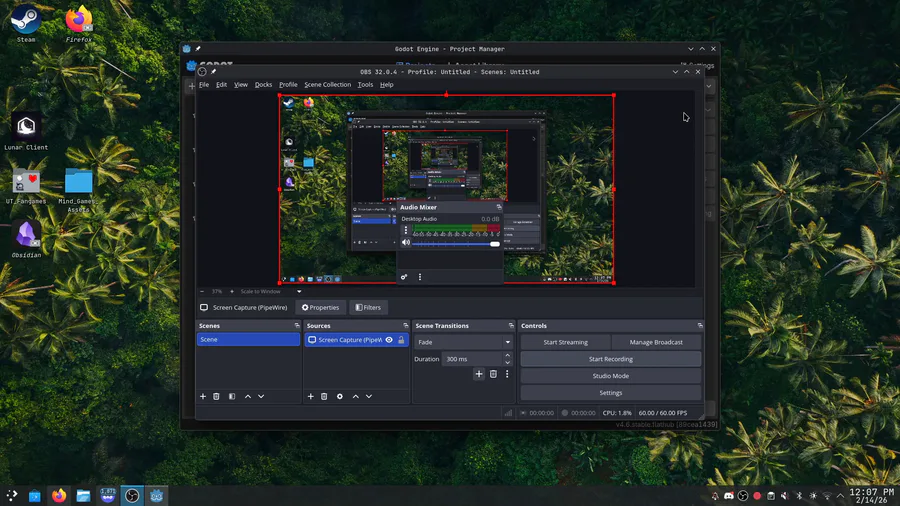Click Start Recording
Image resolution: width=900 pixels, height=506 pixels.
[x=611, y=359]
